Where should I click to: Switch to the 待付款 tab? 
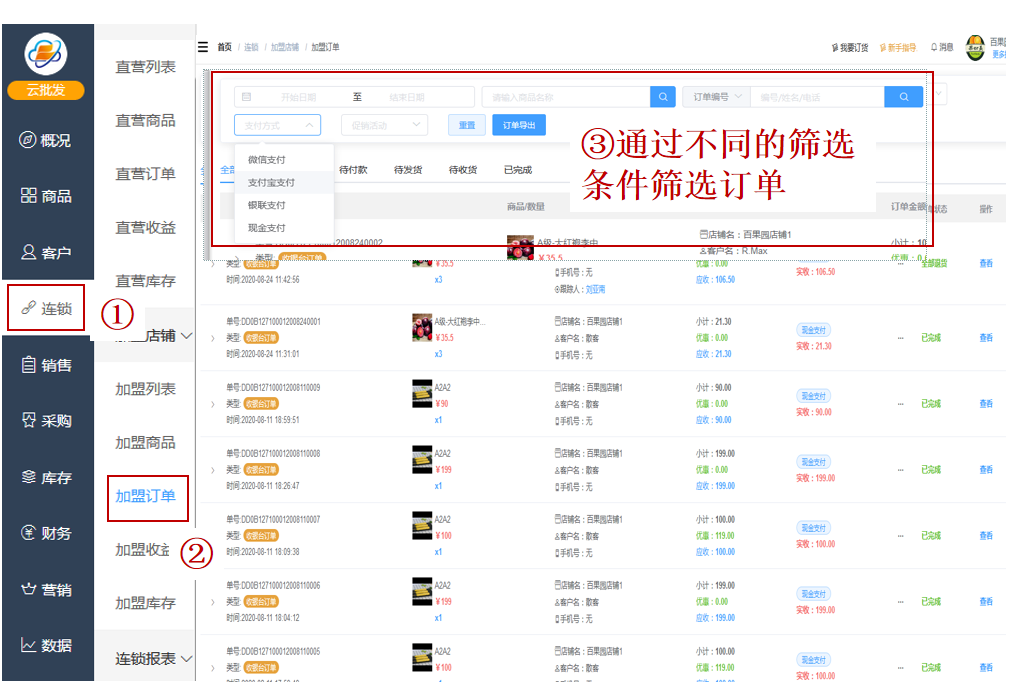pos(353,170)
